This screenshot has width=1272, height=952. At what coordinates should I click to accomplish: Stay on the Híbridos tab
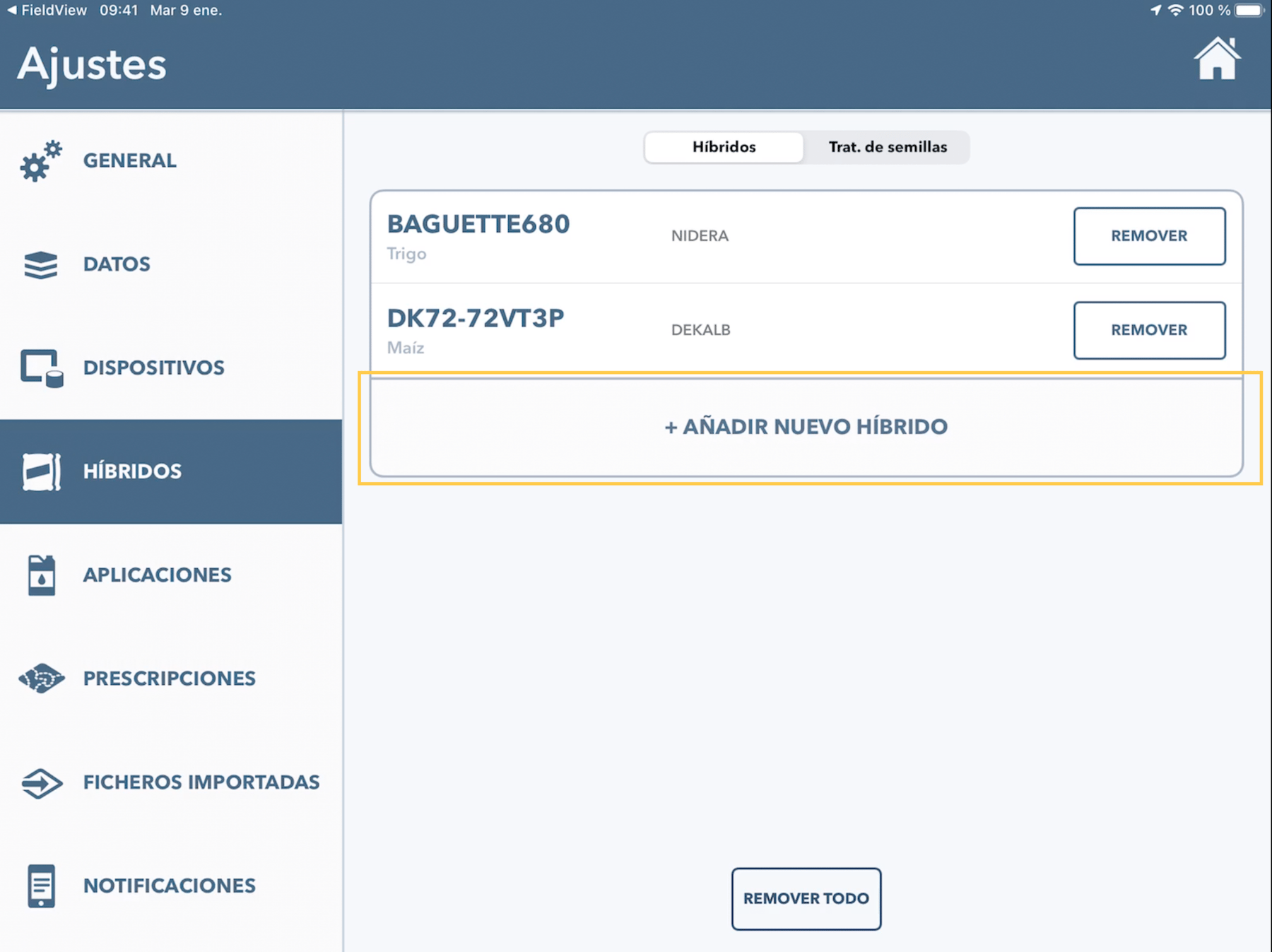[x=723, y=147]
